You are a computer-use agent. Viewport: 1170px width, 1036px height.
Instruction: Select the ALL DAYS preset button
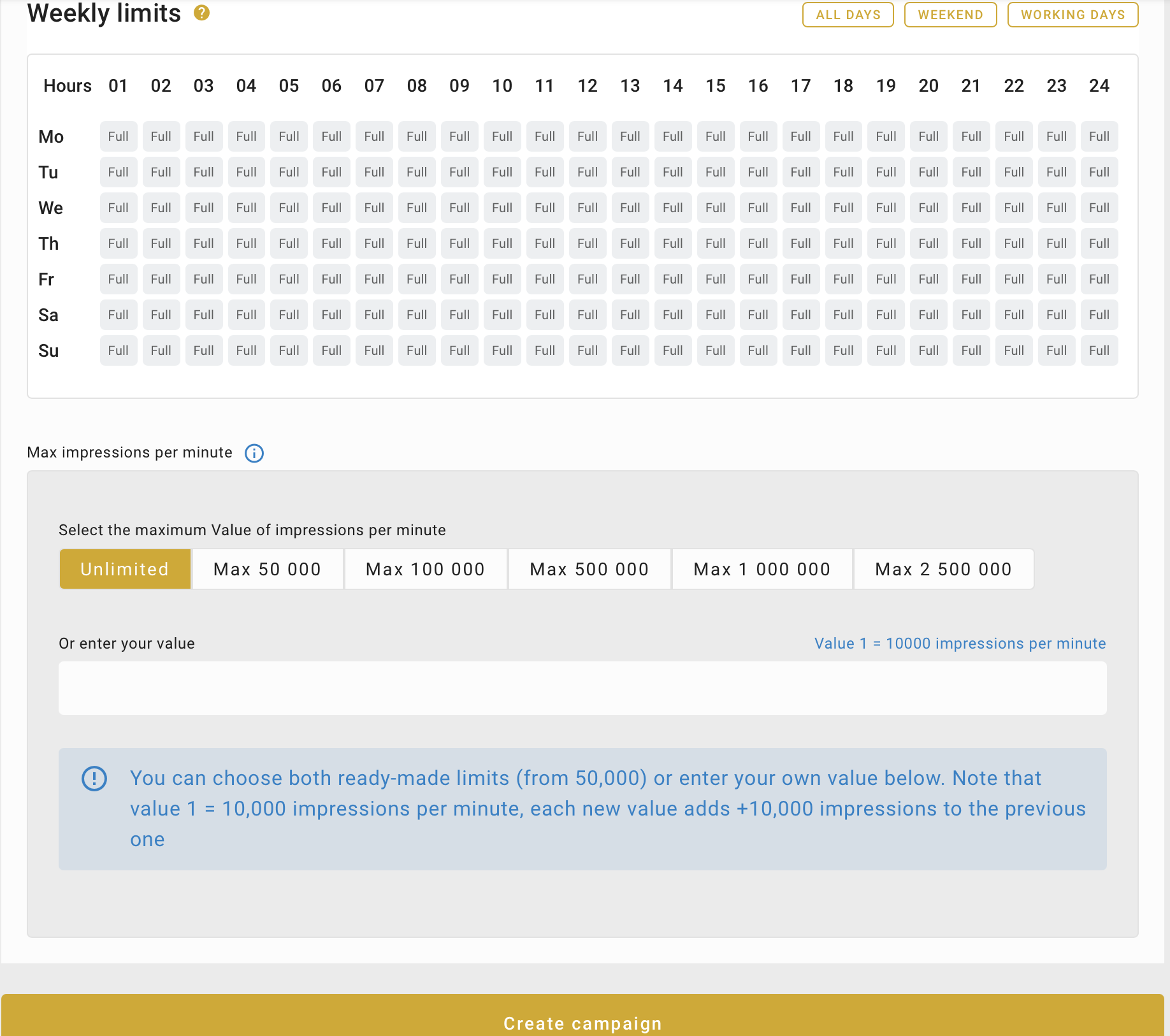pyautogui.click(x=848, y=15)
